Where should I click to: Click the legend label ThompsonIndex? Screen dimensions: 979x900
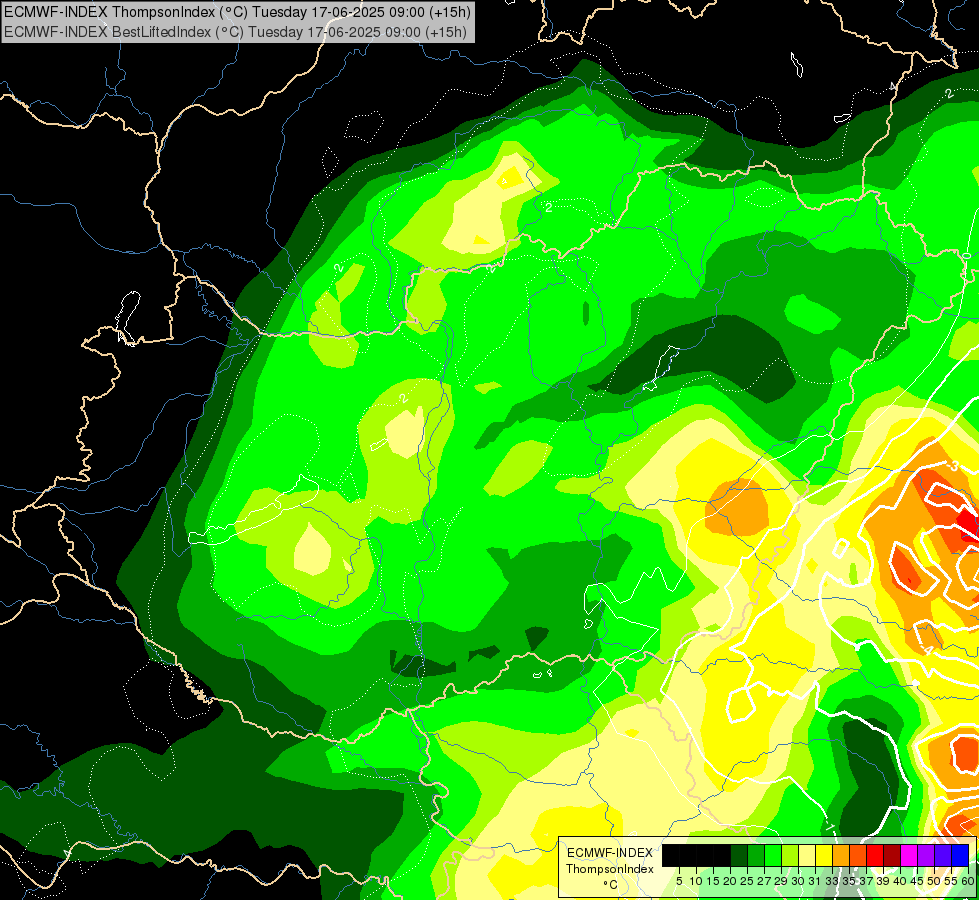coord(610,869)
